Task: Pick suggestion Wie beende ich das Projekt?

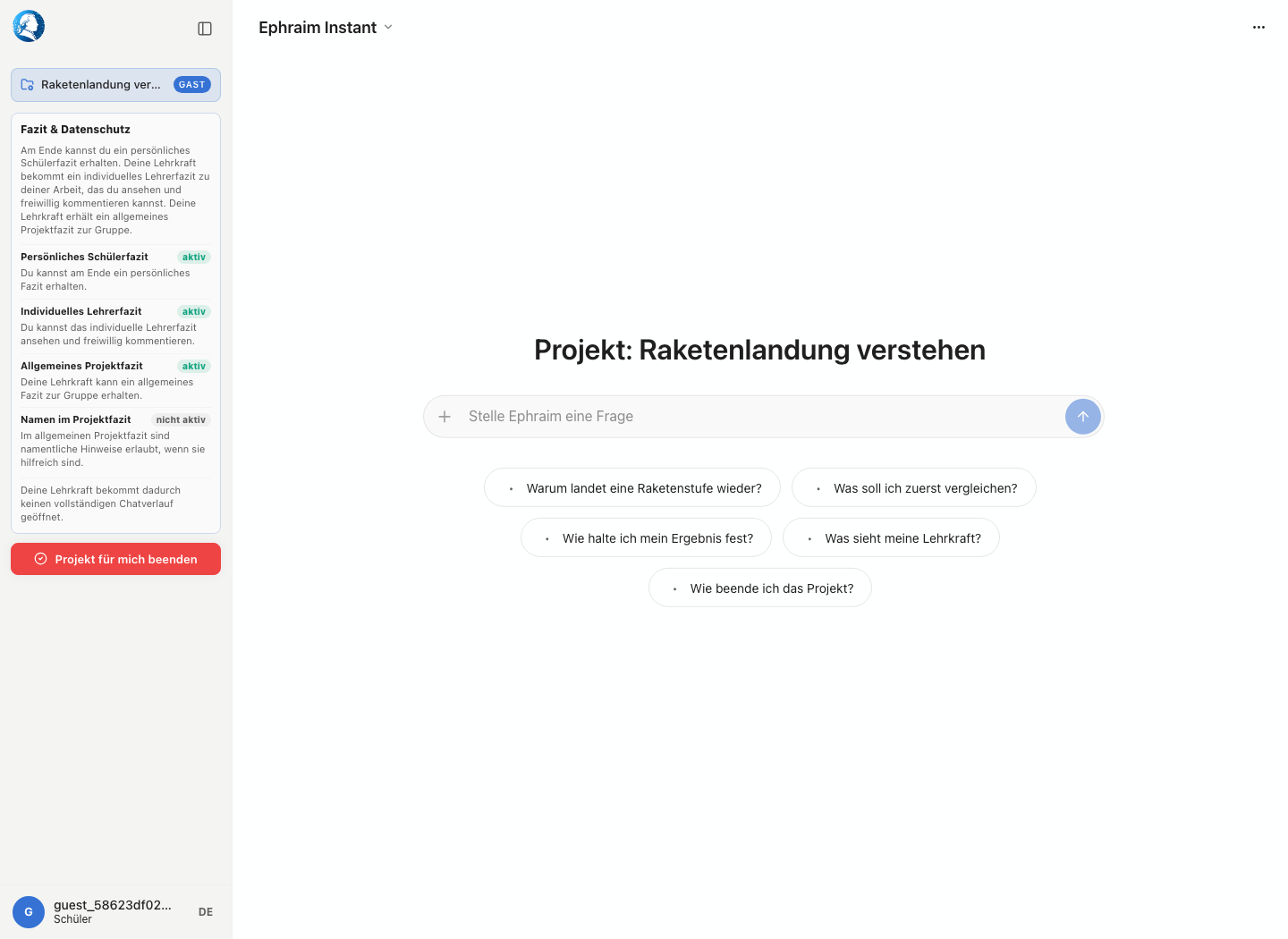Action: click(x=760, y=588)
